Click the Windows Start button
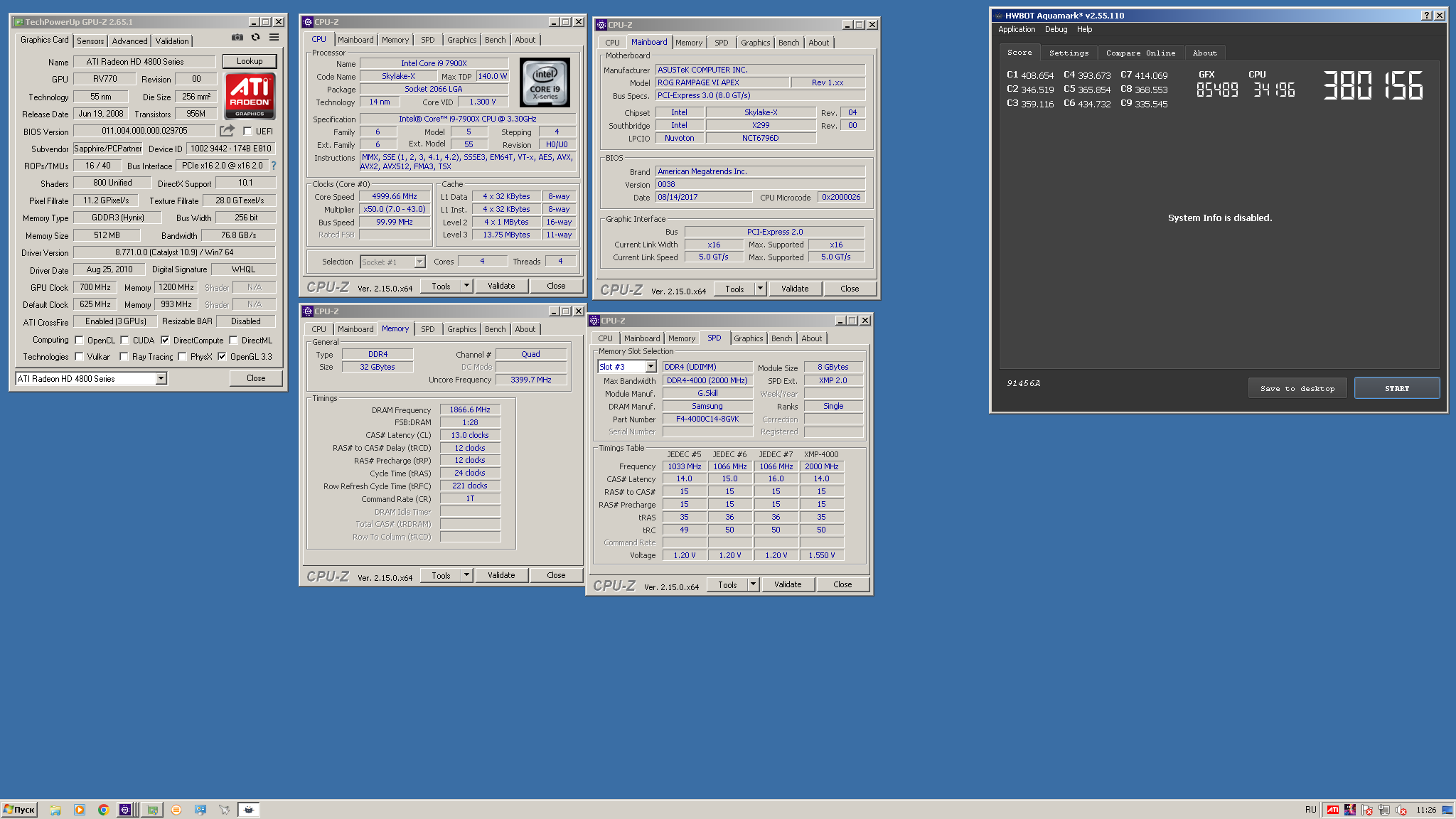 point(19,810)
